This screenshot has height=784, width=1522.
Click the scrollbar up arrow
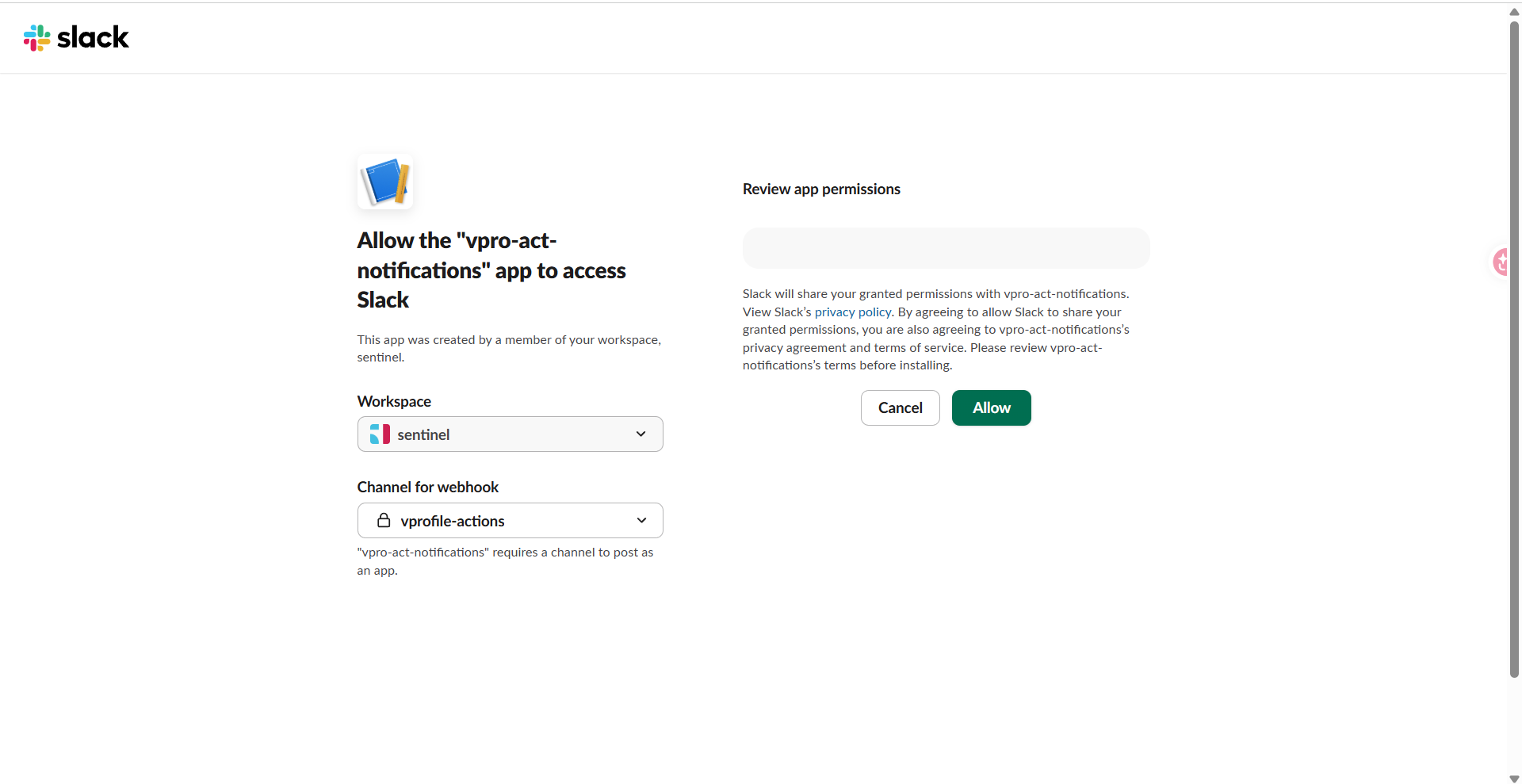click(x=1514, y=11)
